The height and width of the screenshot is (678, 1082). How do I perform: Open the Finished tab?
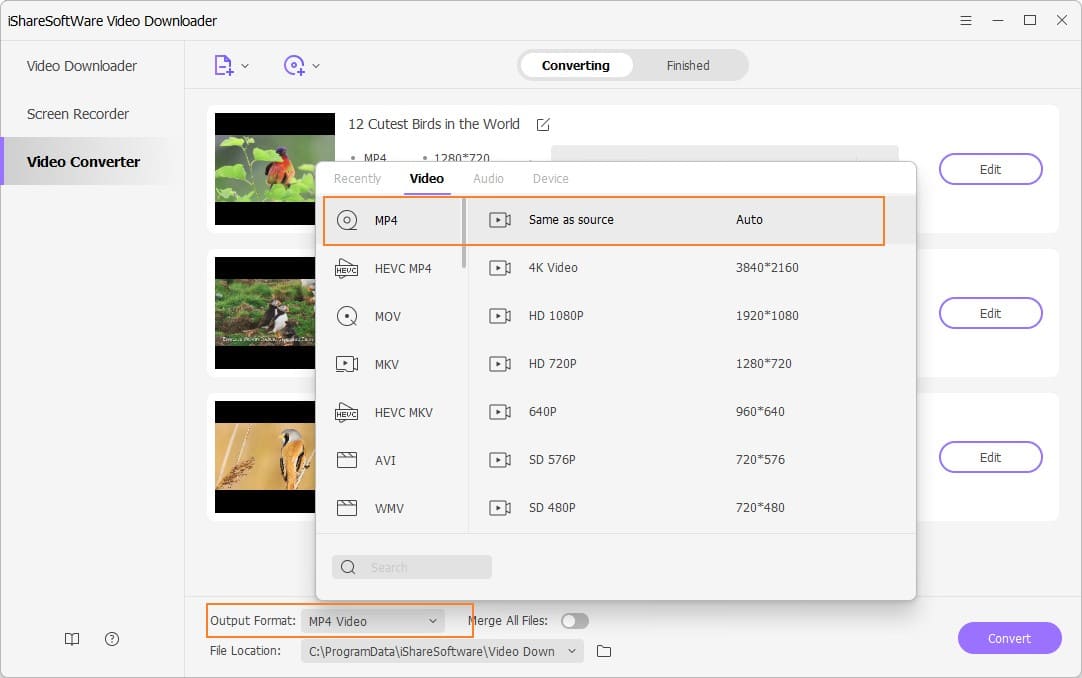(687, 65)
